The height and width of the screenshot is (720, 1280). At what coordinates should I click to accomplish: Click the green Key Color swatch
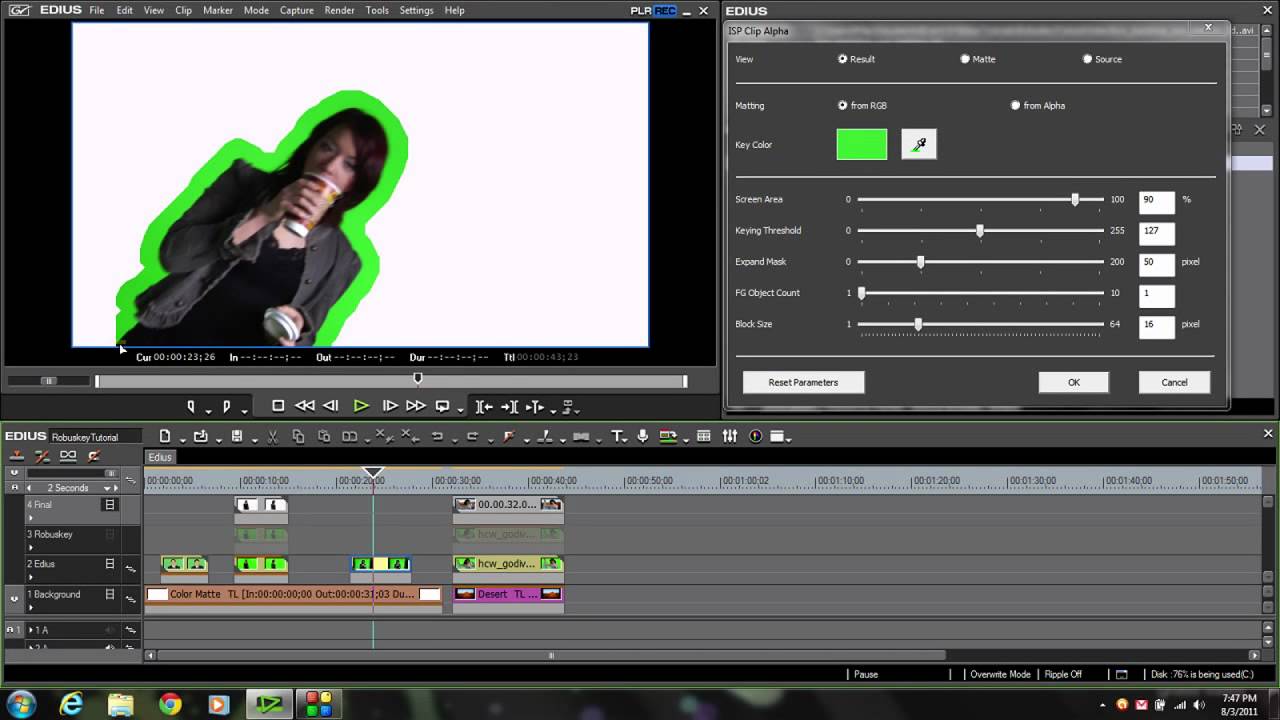coord(862,144)
